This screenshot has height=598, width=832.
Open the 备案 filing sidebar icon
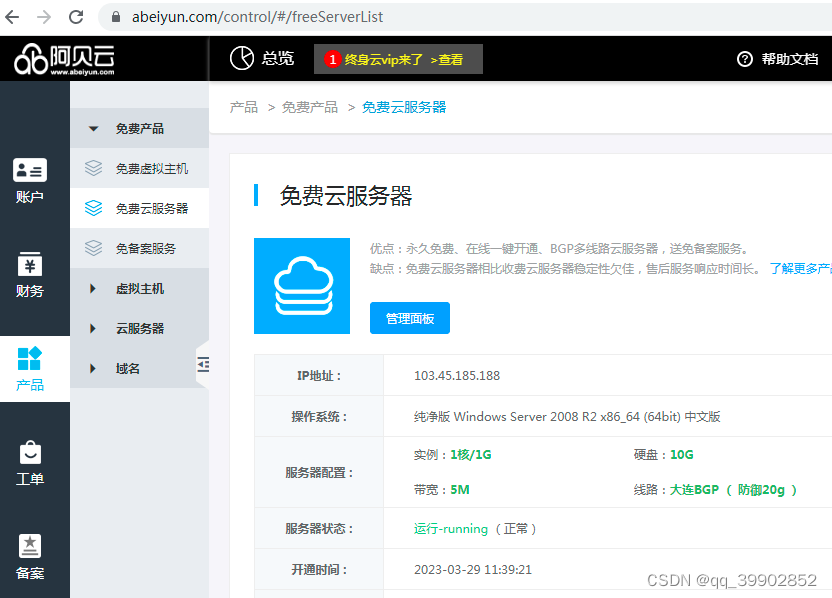click(30, 557)
